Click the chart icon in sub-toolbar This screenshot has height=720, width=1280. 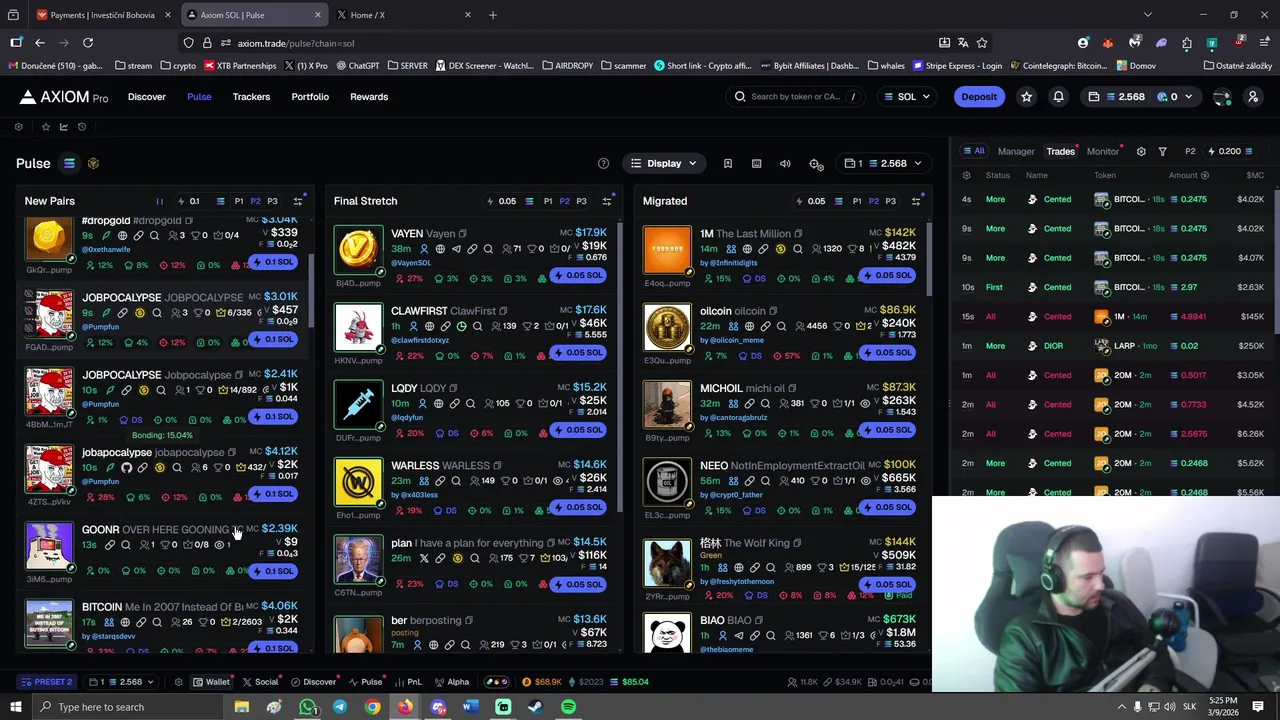[63, 127]
